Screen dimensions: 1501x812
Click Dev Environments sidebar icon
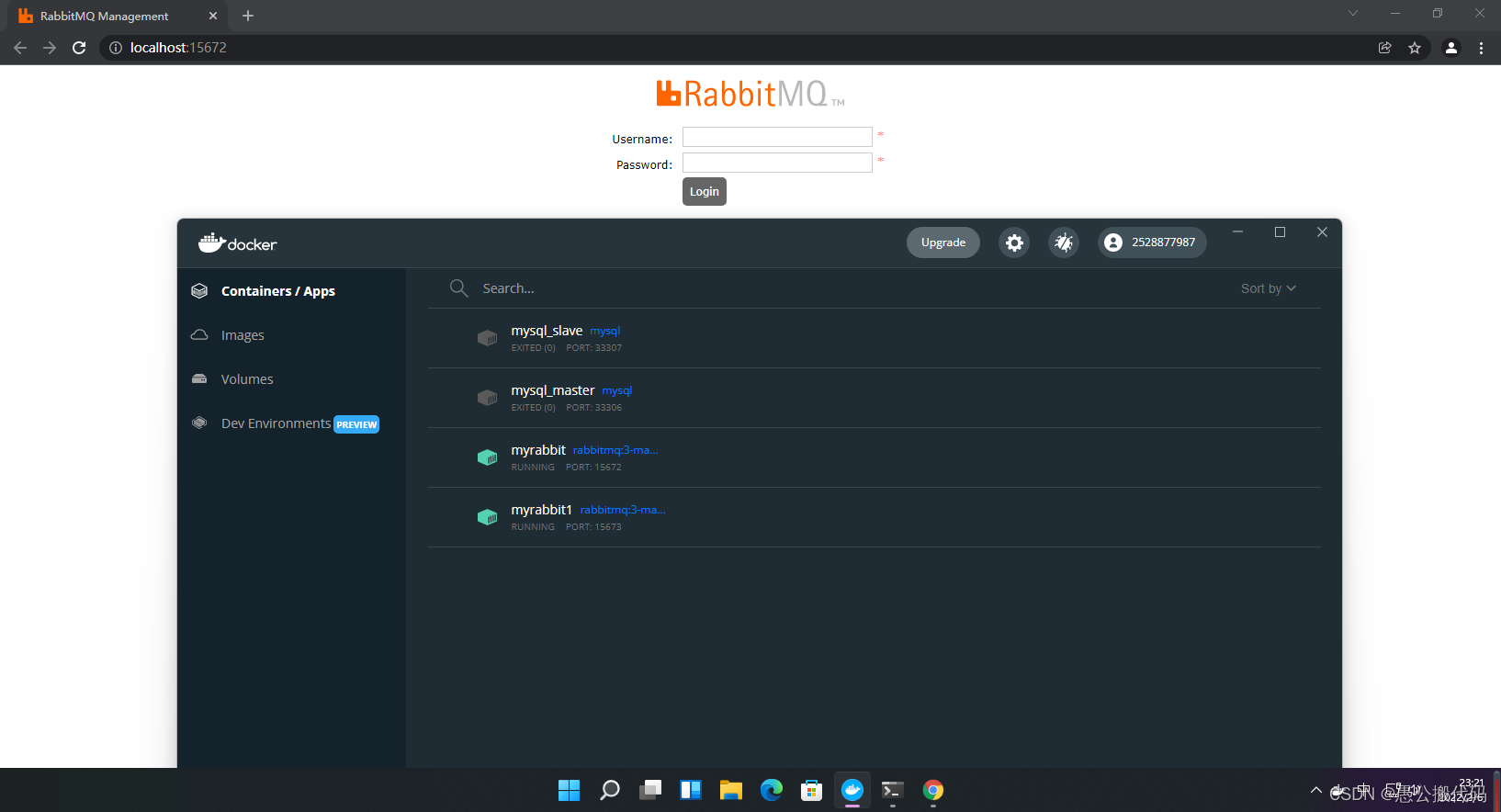[199, 423]
